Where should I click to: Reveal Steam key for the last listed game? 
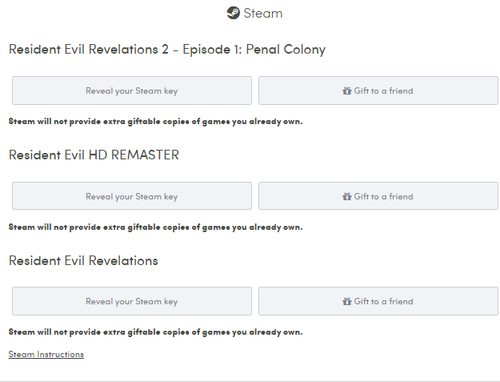[x=132, y=301]
